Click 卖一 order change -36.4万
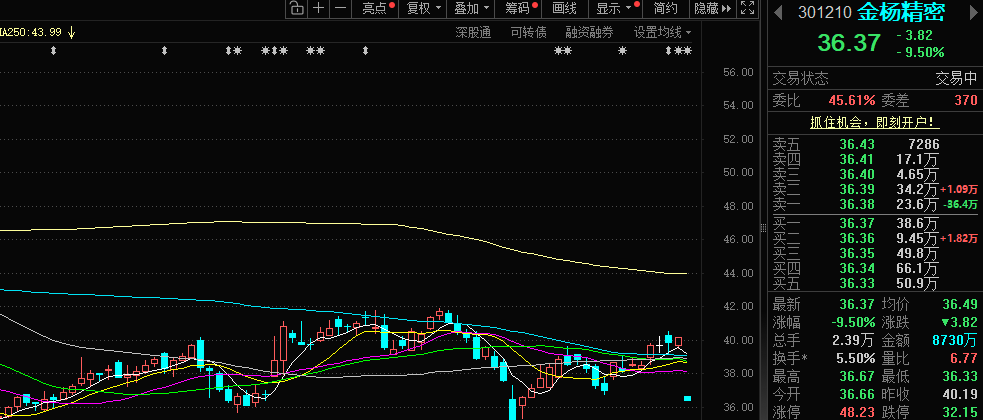The image size is (983, 420). click(x=959, y=204)
